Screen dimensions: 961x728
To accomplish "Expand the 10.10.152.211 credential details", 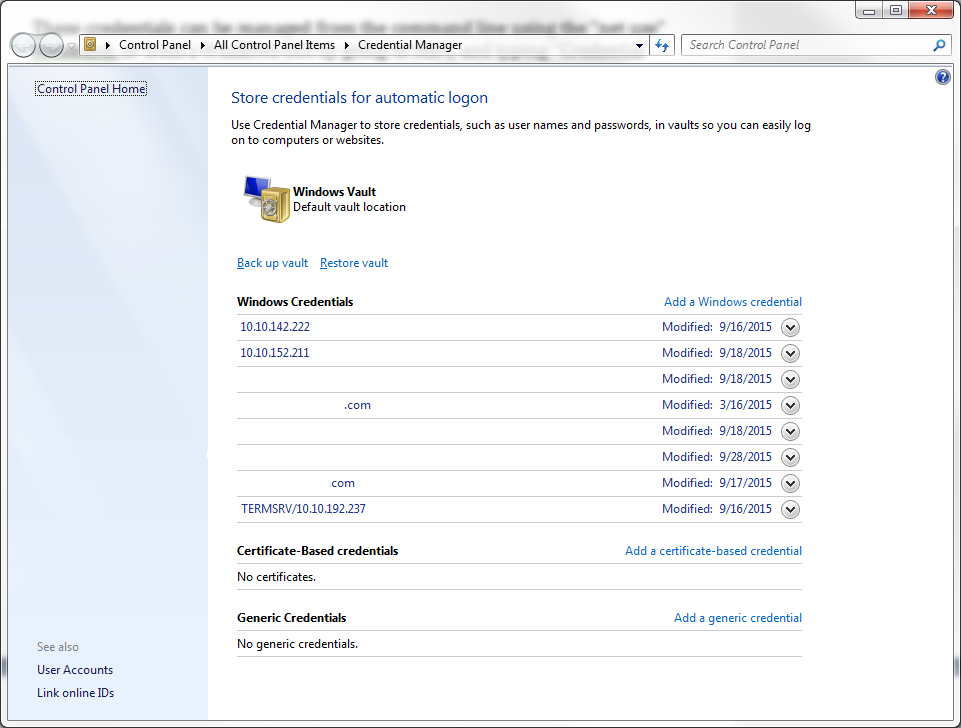I will (790, 353).
